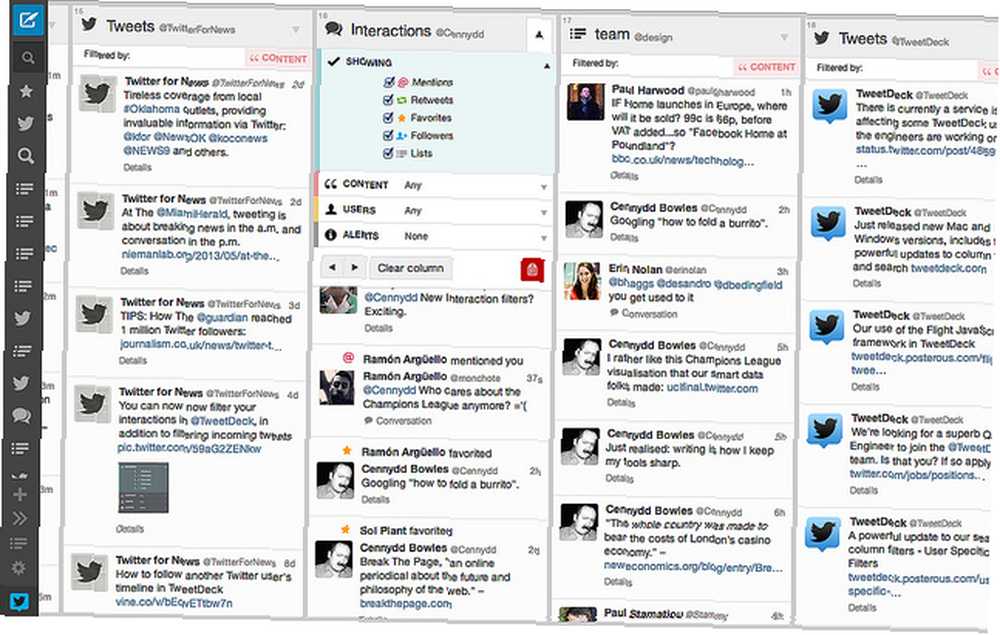1000x635 pixels.
Task: Click the Content quote icon in Interactions filters
Action: tap(330, 184)
